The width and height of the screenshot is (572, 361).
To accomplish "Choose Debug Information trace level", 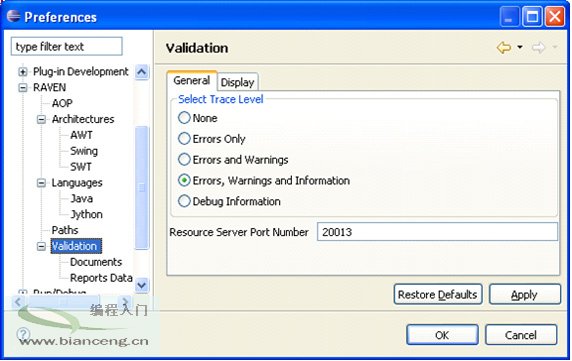I will (184, 201).
